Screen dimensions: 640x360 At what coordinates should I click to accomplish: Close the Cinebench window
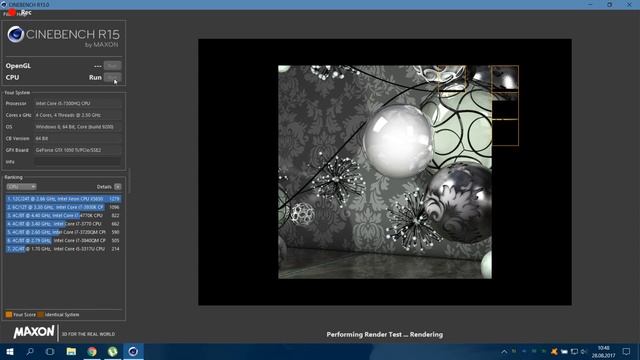point(629,4)
